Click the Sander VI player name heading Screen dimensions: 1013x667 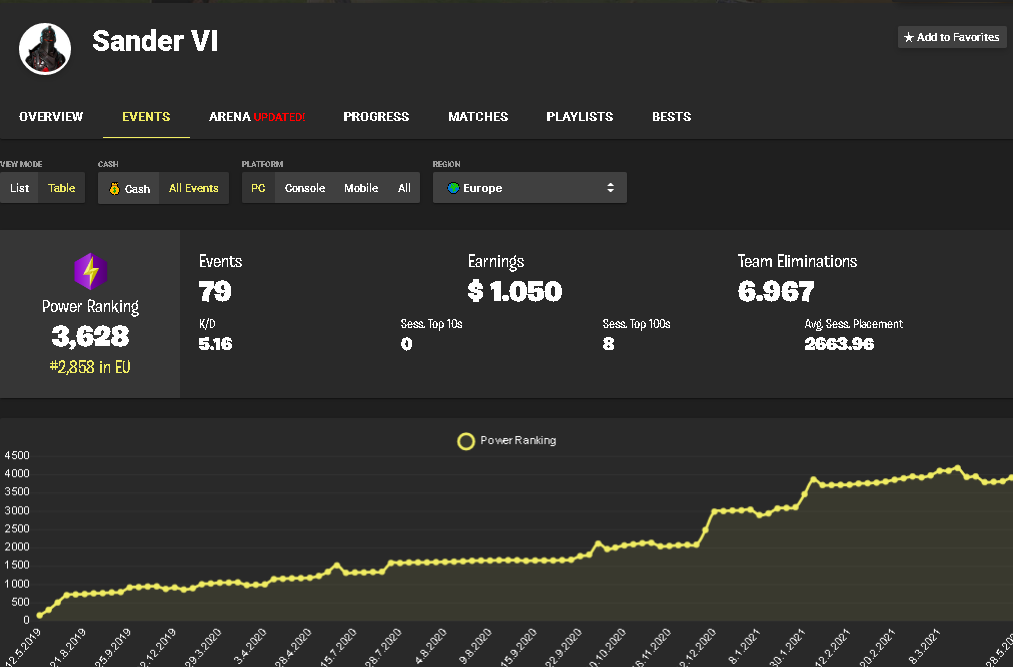155,41
